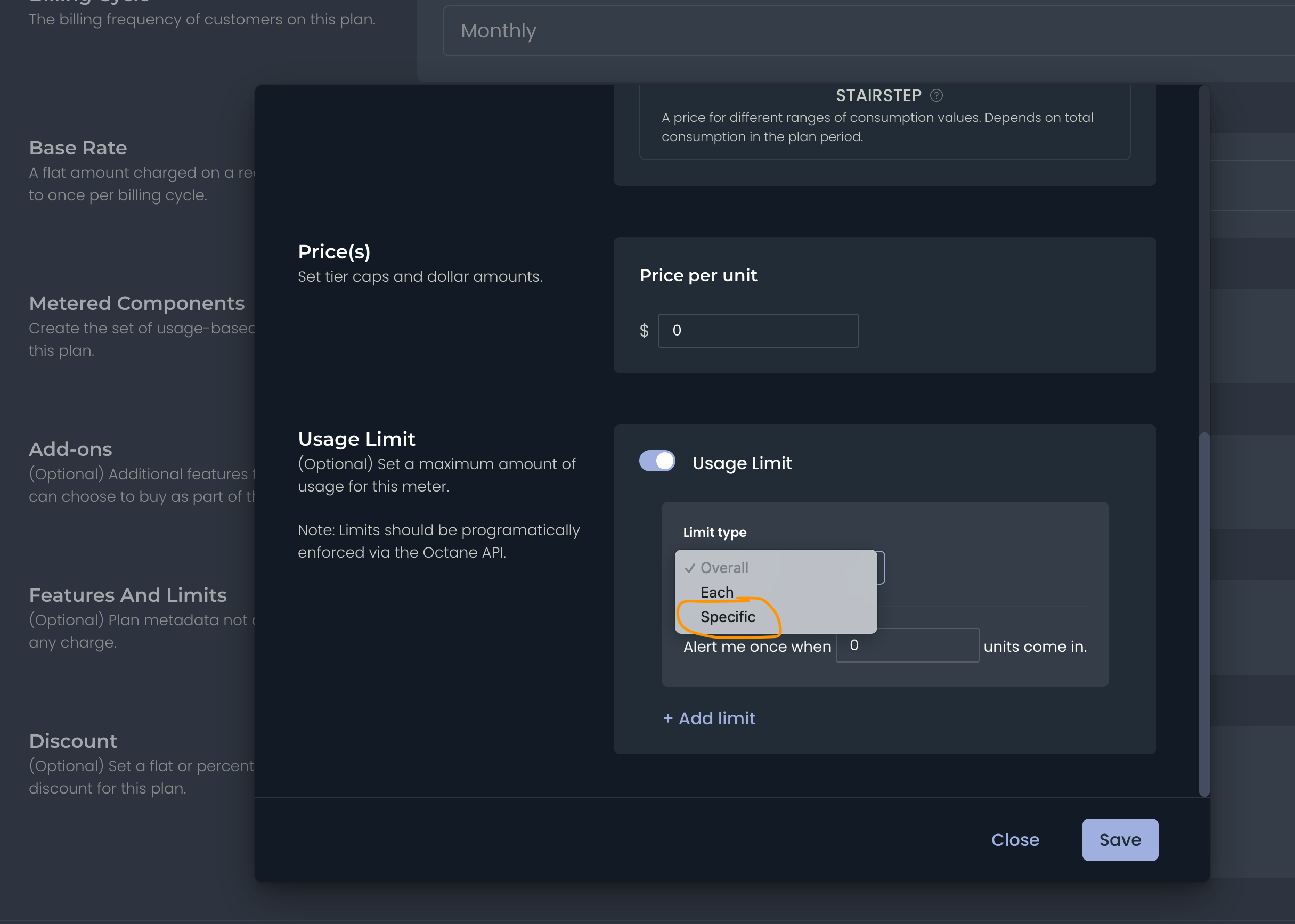Viewport: 1295px width, 924px height.
Task: Pick the checked Overall option
Action: point(724,568)
